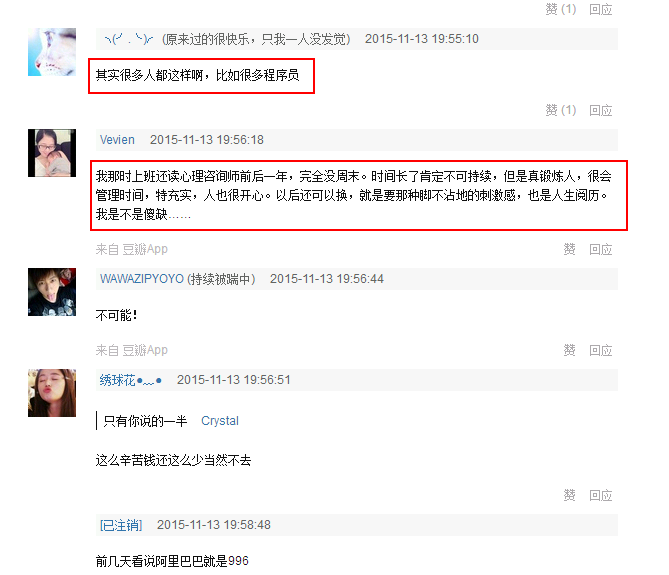Open the 绣球花 commenter's avatar
The height and width of the screenshot is (575, 669).
[52, 393]
